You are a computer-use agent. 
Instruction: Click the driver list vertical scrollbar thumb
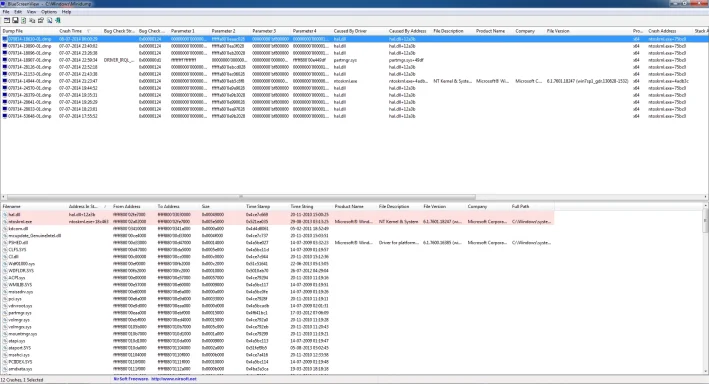[x=705, y=221]
